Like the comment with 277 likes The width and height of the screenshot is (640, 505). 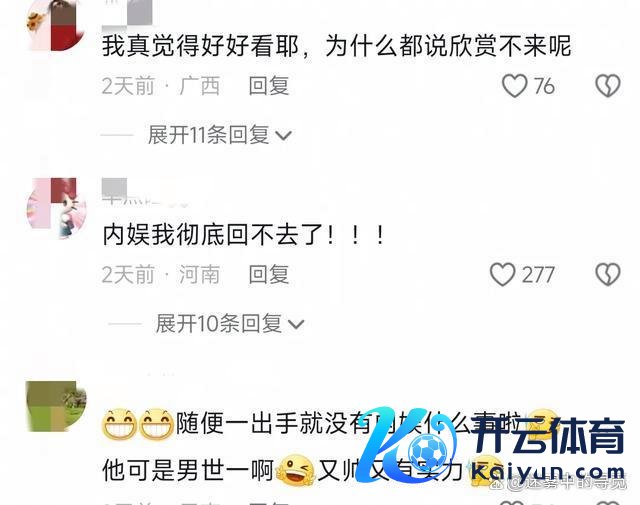point(502,274)
